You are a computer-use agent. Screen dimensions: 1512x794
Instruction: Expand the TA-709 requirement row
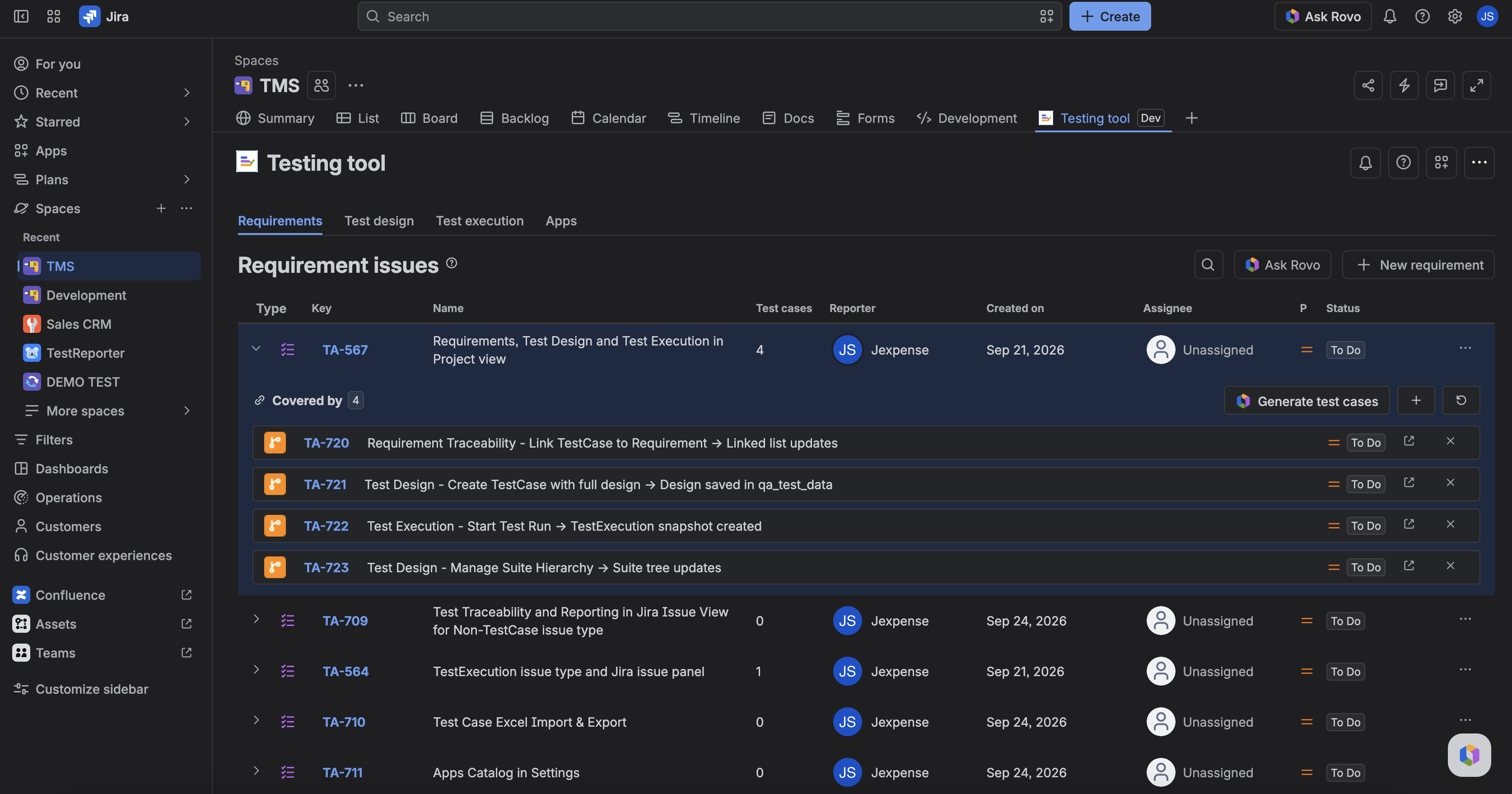click(256, 619)
